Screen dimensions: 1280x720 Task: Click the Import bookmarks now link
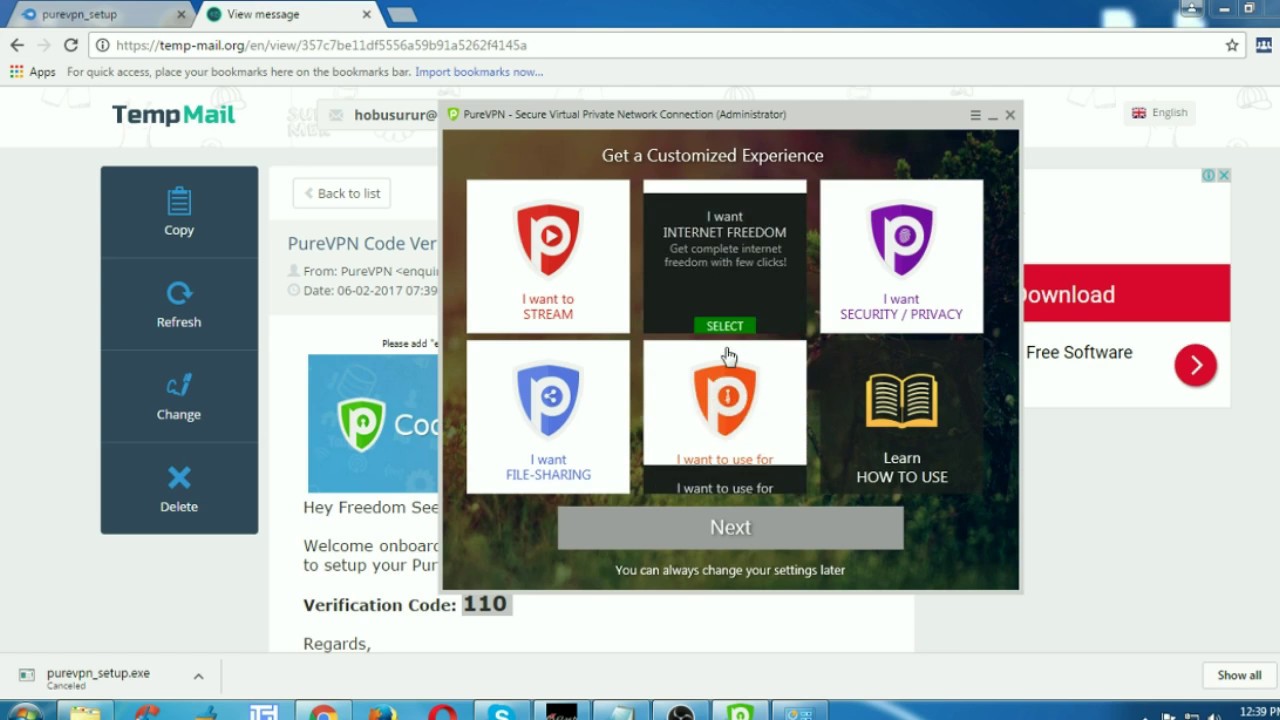(x=479, y=72)
